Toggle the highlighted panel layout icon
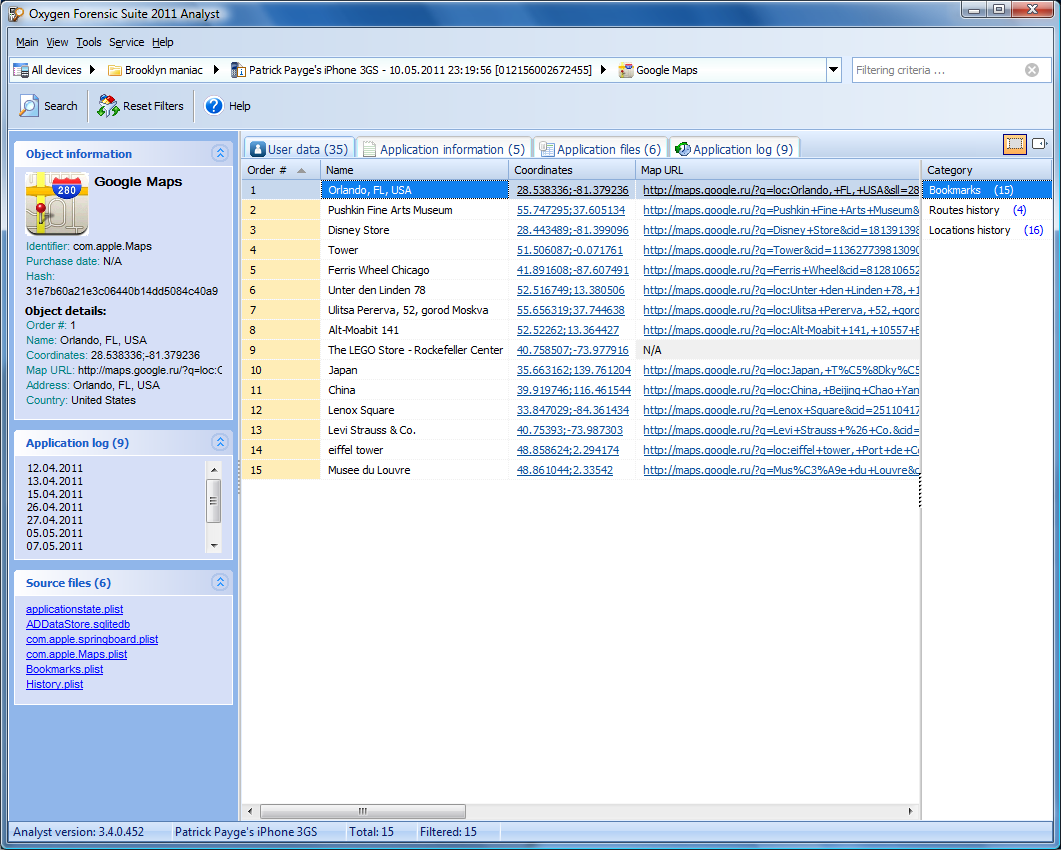This screenshot has width=1061, height=850. point(1015,144)
